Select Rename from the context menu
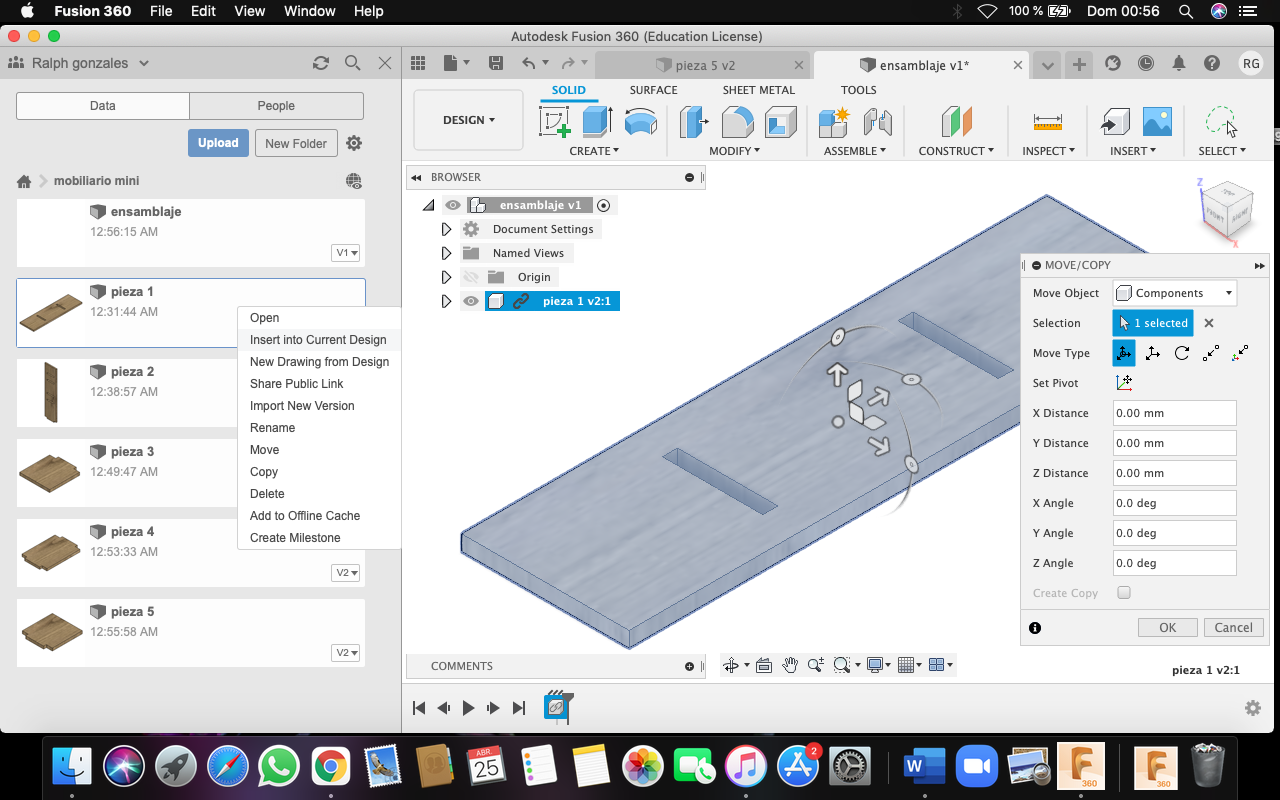This screenshot has width=1280, height=800. (x=272, y=428)
